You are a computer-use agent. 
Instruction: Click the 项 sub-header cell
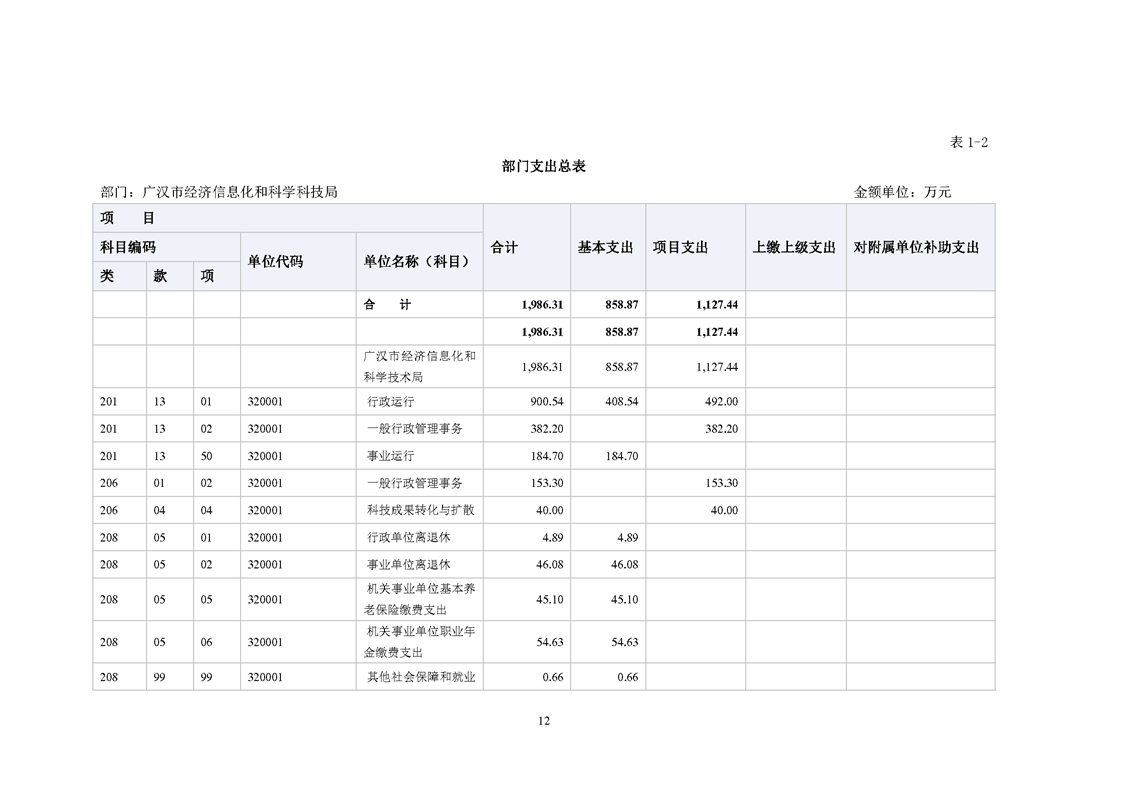tap(217, 276)
